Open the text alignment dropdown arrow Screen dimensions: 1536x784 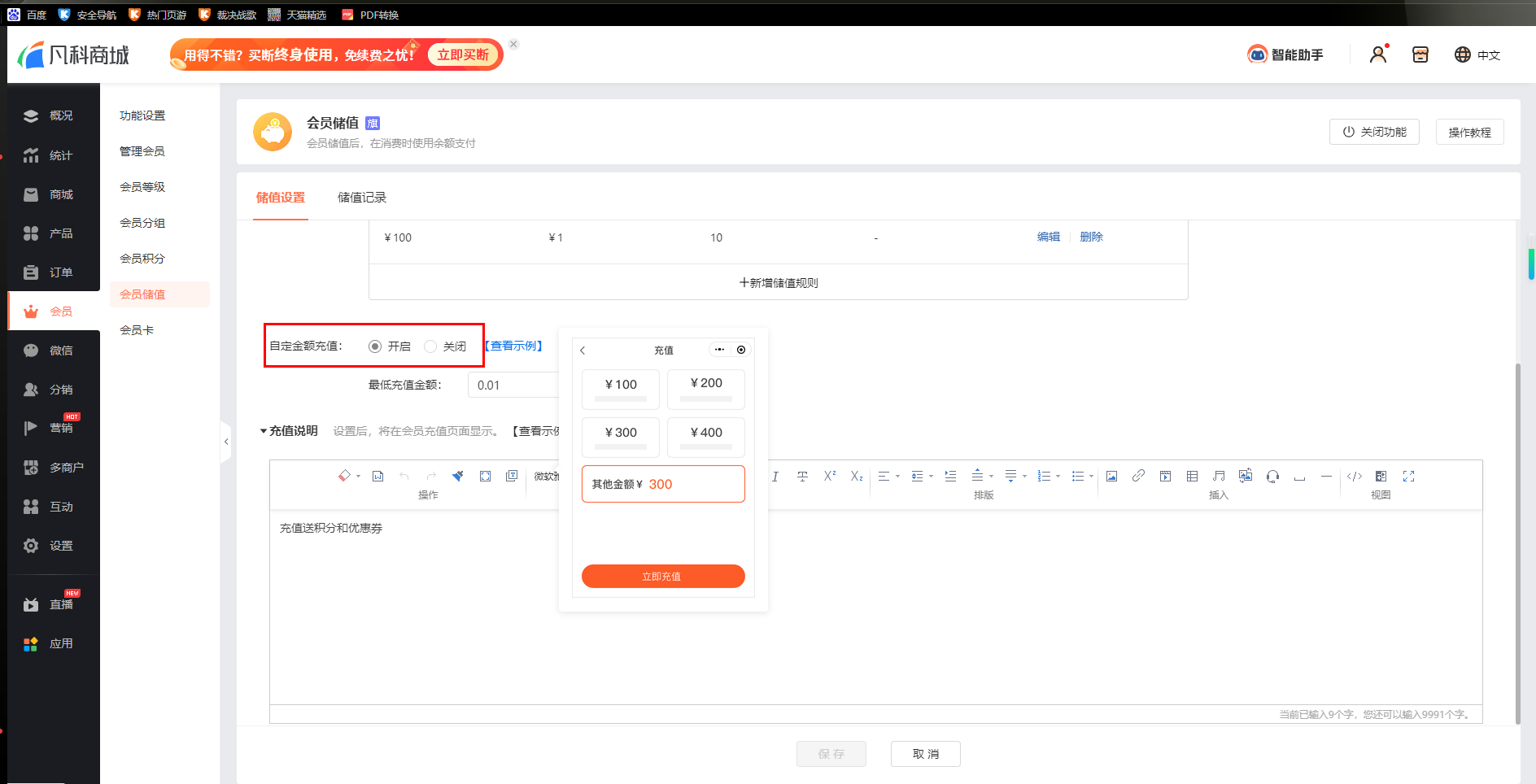point(897,477)
